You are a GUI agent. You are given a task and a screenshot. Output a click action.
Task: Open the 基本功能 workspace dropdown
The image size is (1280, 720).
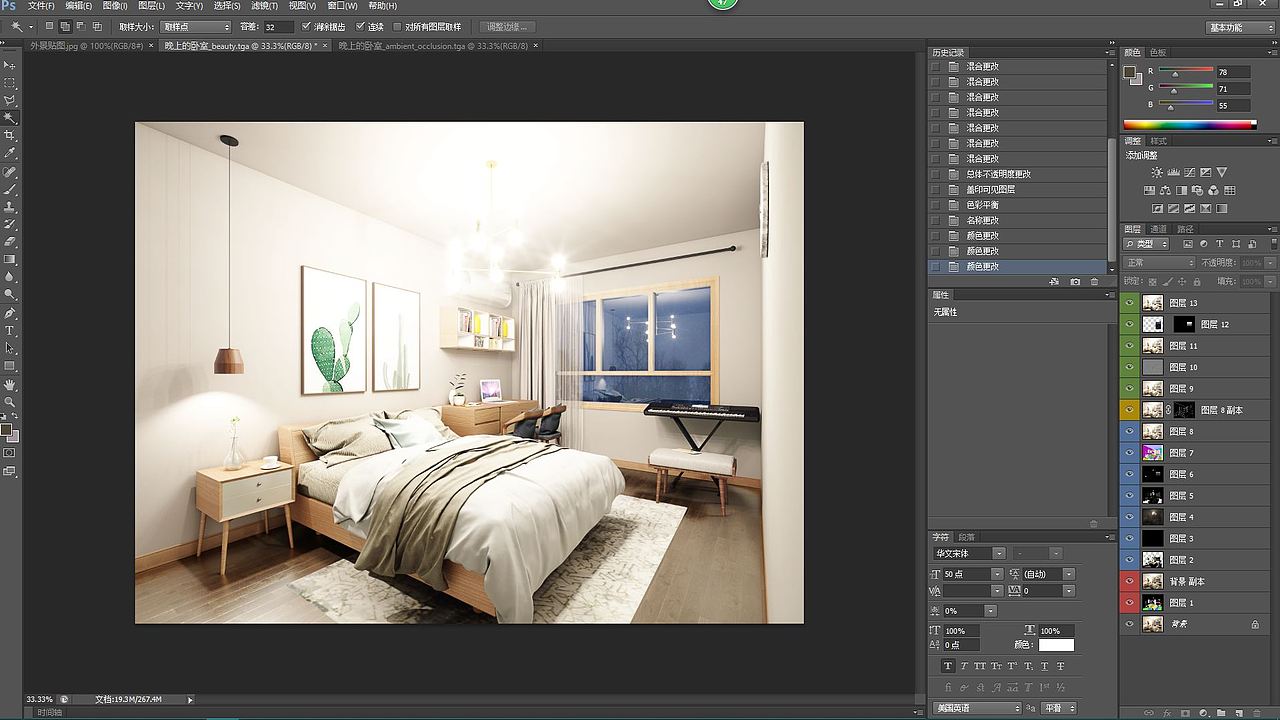pyautogui.click(x=1240, y=27)
